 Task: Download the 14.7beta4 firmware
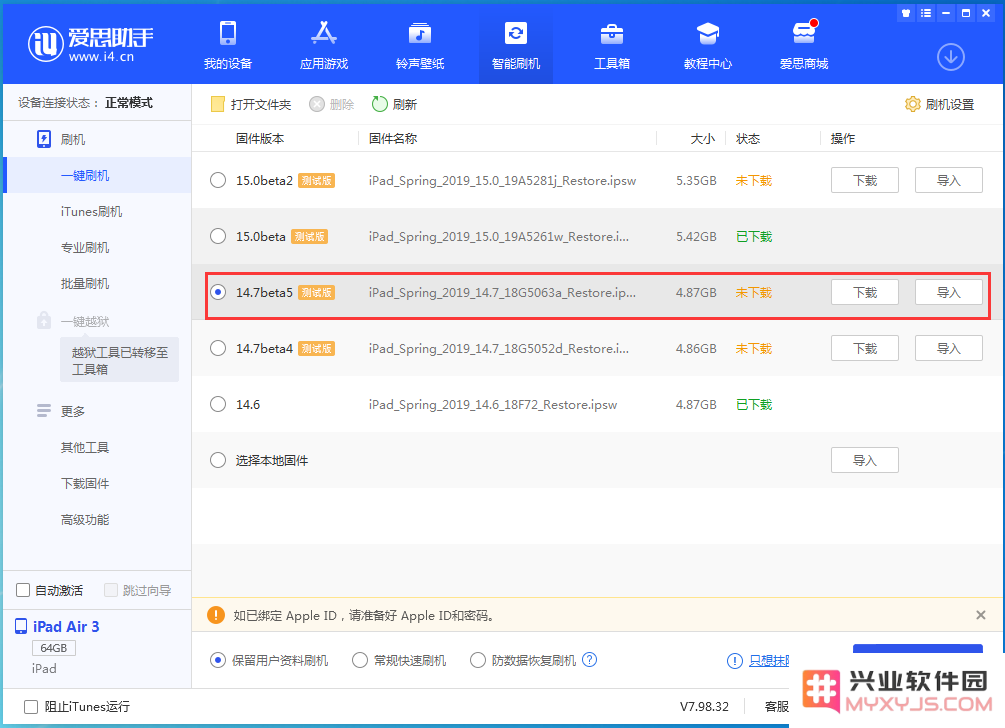point(865,348)
